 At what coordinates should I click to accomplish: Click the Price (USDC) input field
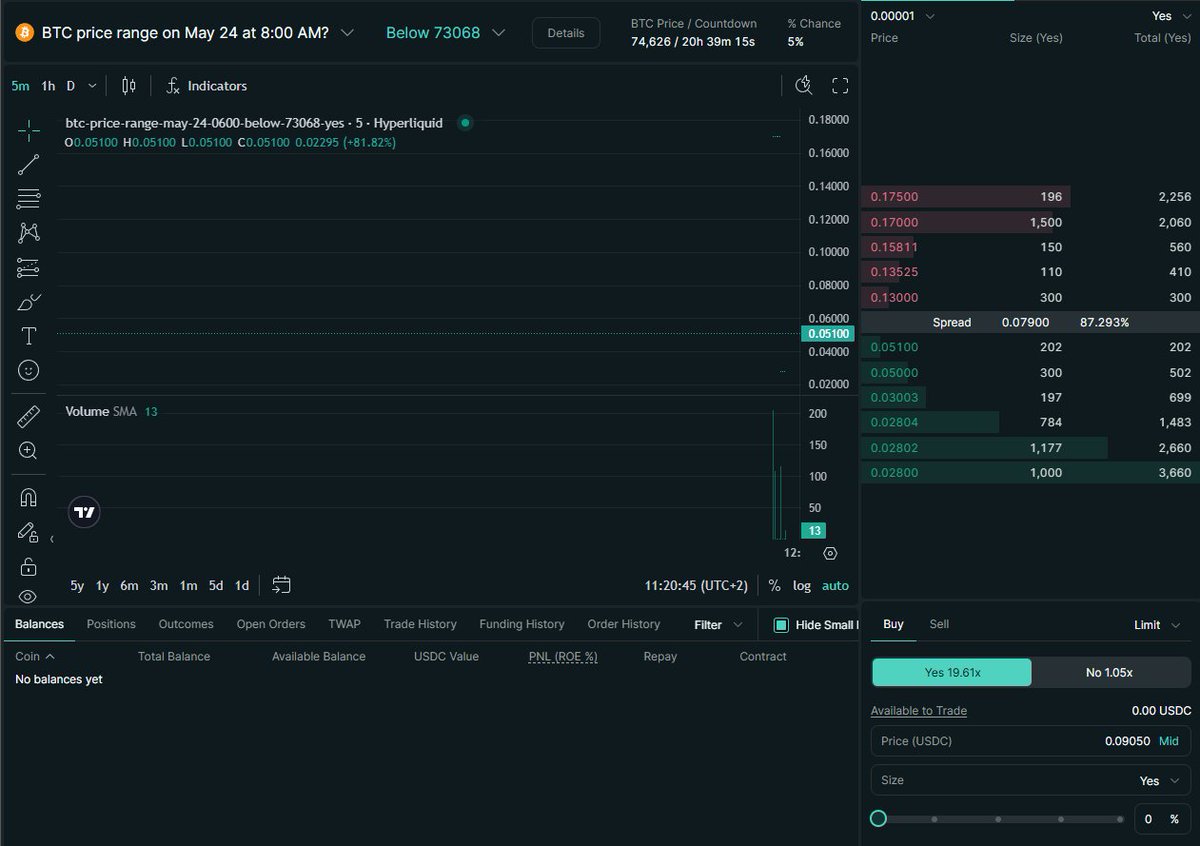1031,741
